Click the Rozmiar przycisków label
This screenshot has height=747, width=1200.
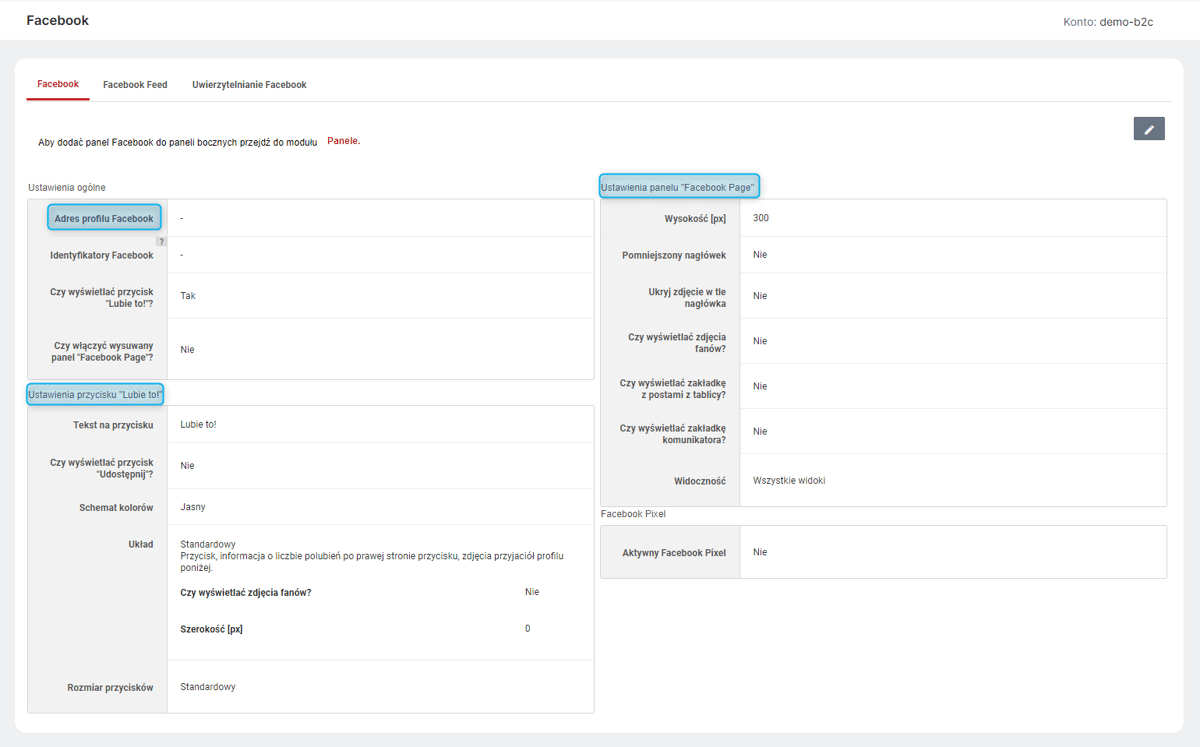(x=110, y=687)
